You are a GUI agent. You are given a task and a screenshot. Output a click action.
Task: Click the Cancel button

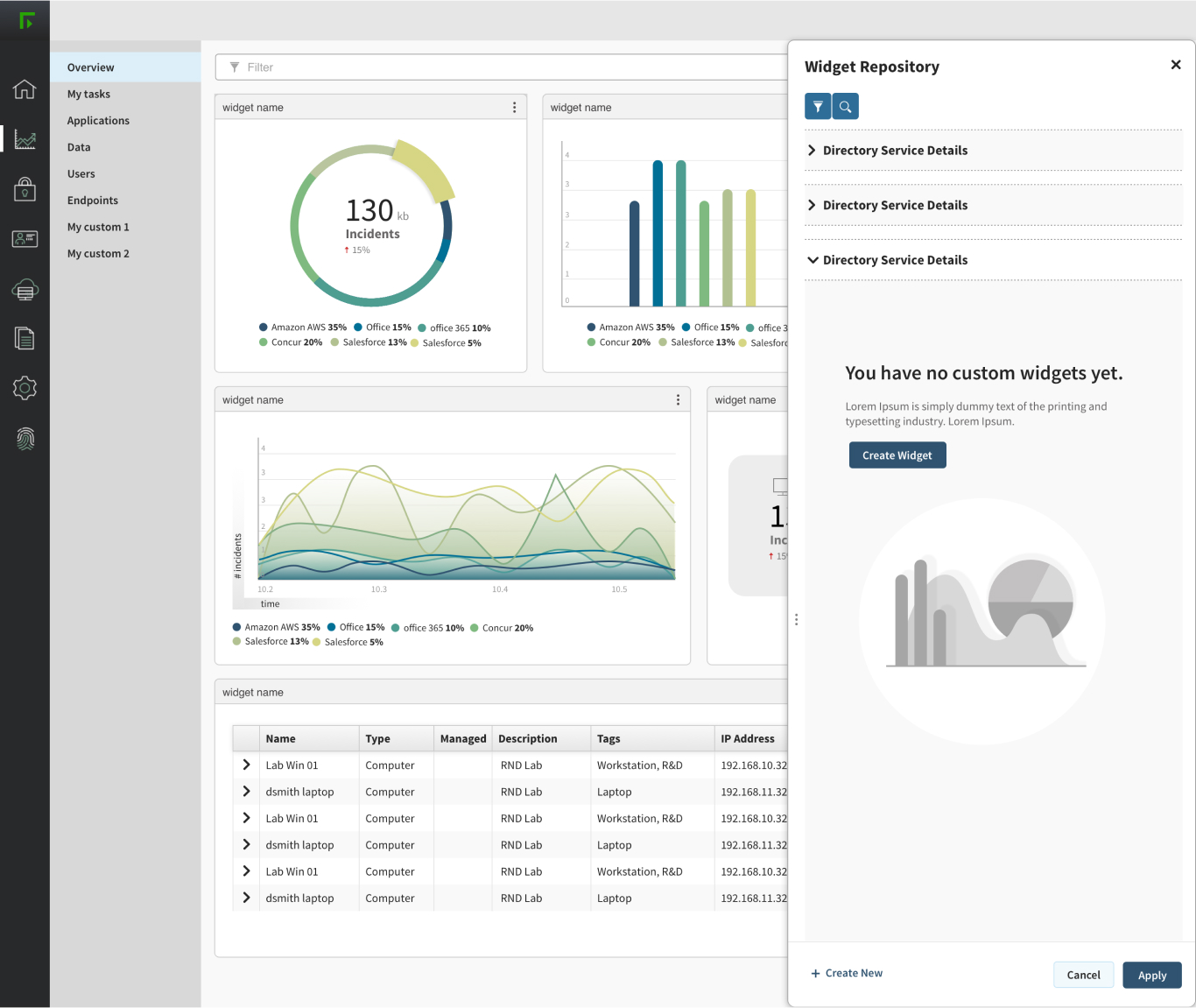[1083, 975]
